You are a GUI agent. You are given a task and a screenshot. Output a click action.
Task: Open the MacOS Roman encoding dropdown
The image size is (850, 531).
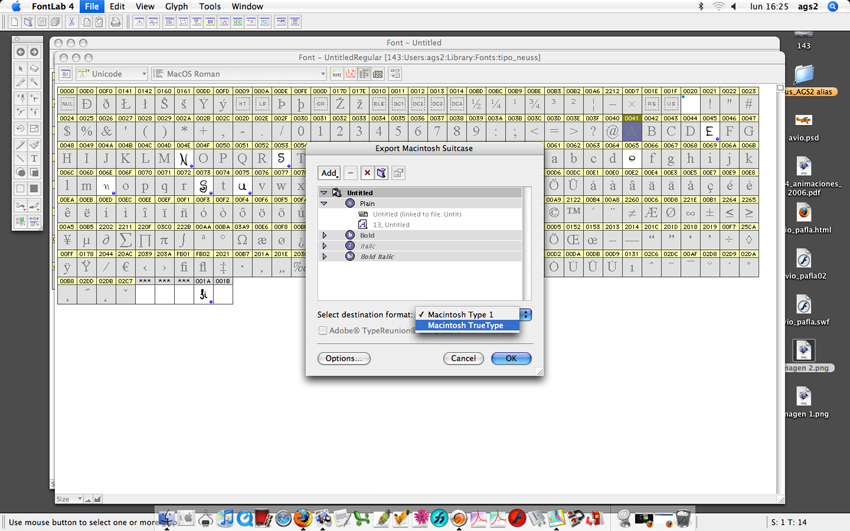click(x=239, y=74)
